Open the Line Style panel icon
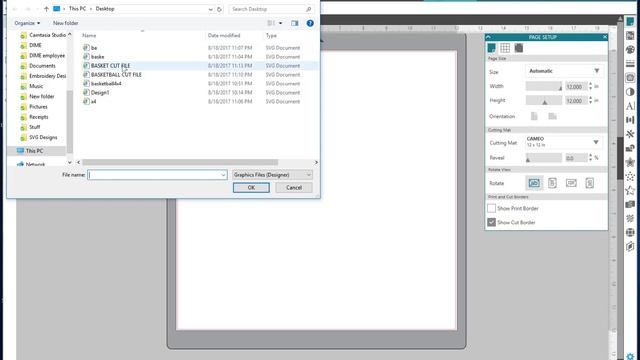640x360 pixels. coord(630,64)
